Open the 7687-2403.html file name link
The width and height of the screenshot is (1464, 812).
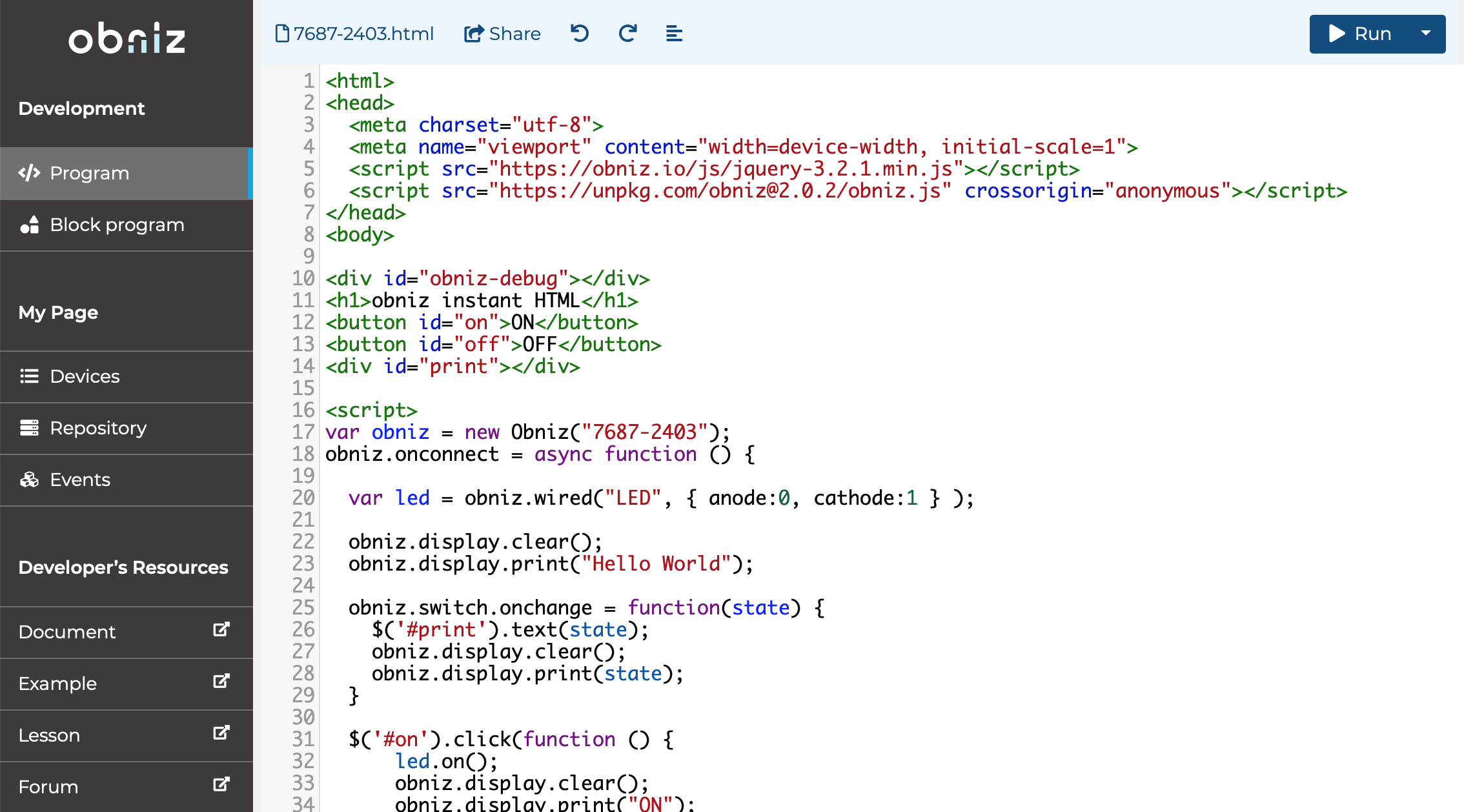tap(363, 34)
